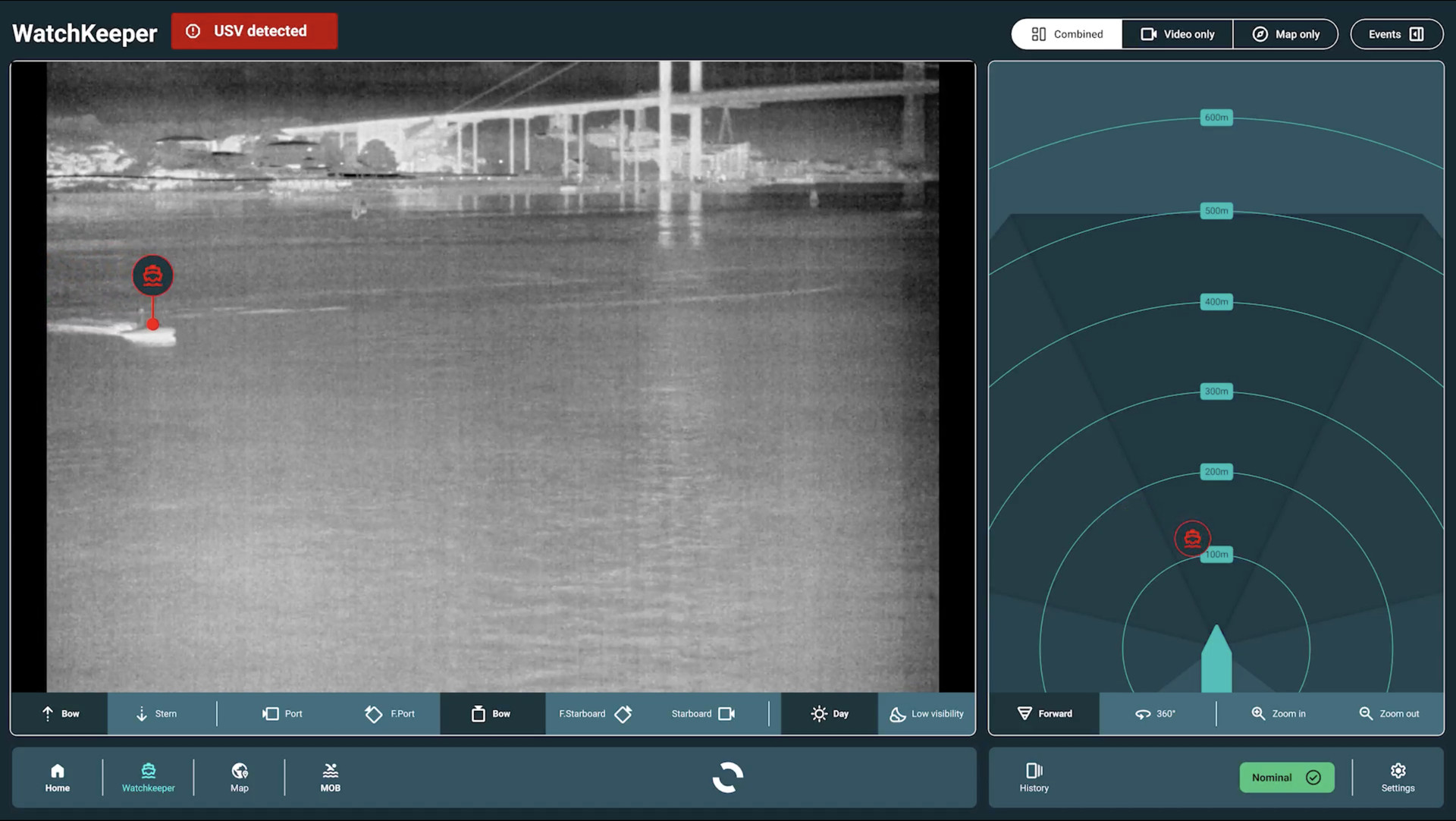Open the Map navigation item

point(240,778)
